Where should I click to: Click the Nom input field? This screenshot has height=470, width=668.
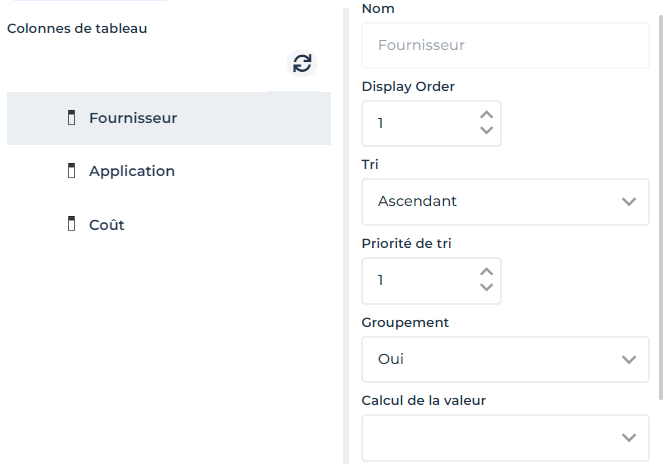(x=505, y=45)
